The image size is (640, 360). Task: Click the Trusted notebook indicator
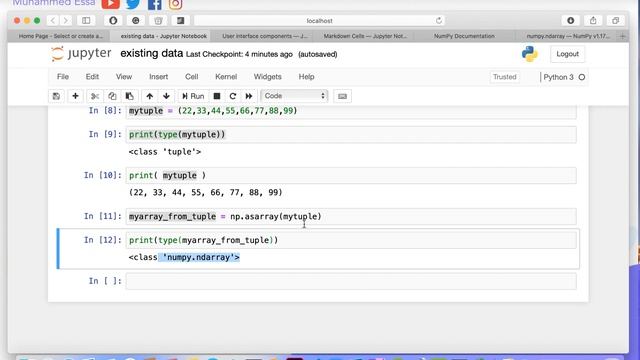pos(504,77)
